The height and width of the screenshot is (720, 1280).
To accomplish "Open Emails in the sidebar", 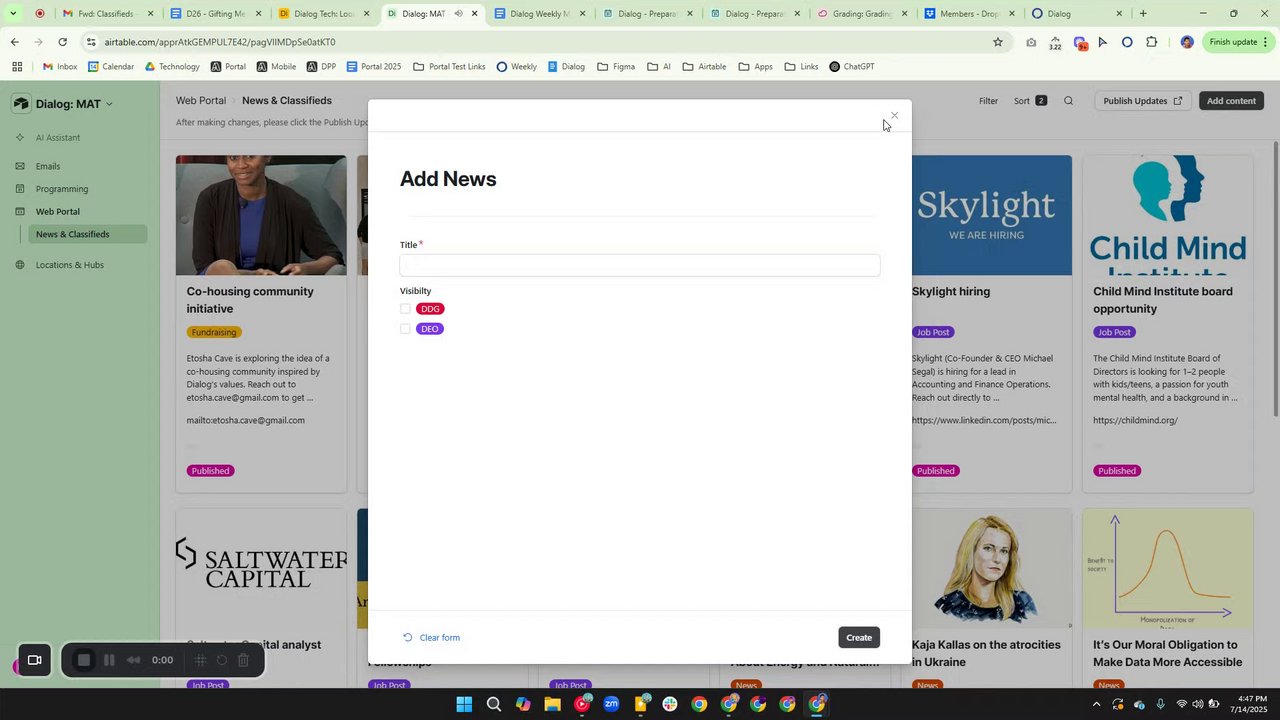I will point(48,167).
